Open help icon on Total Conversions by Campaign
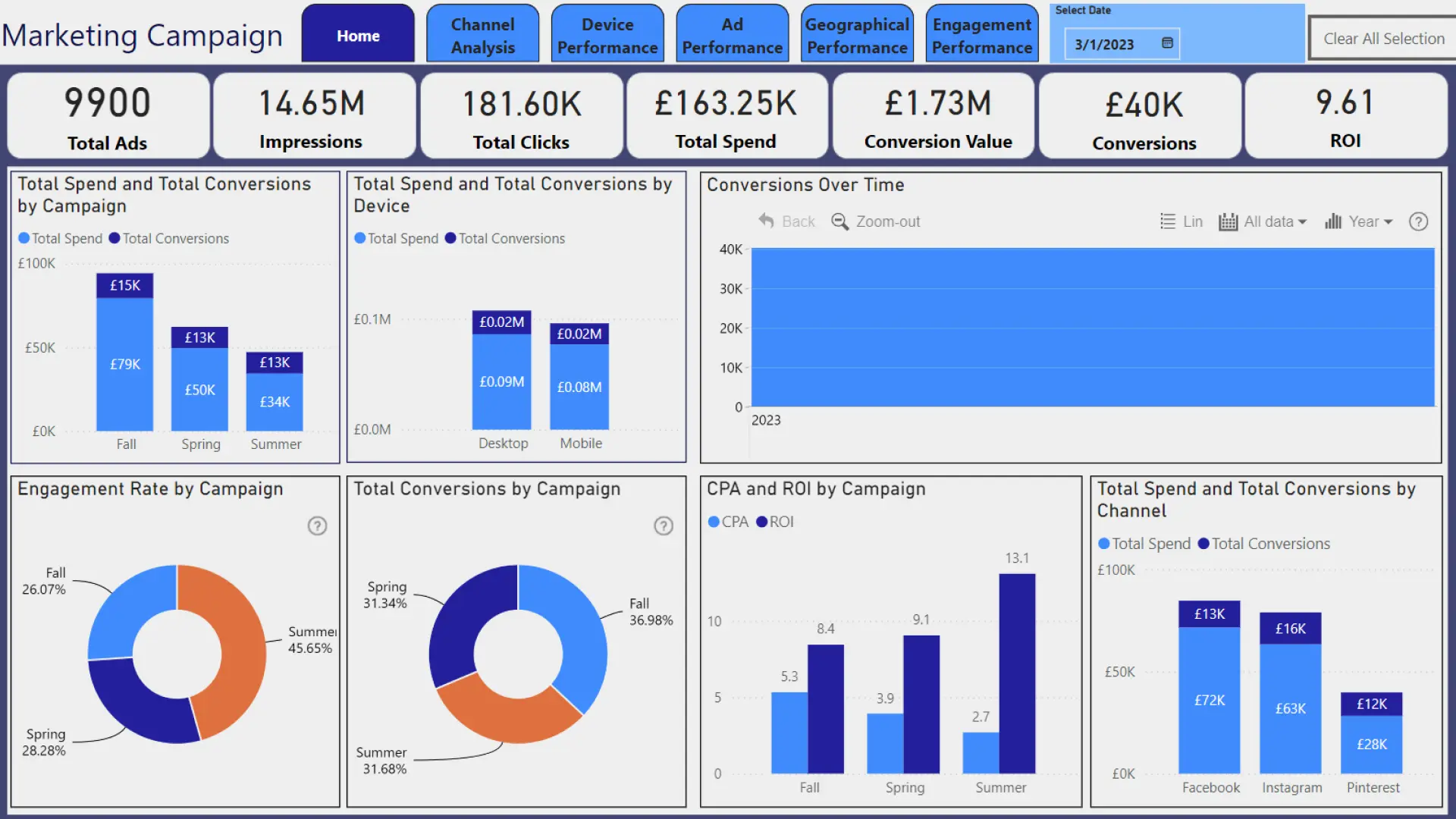1456x819 pixels. click(x=664, y=526)
